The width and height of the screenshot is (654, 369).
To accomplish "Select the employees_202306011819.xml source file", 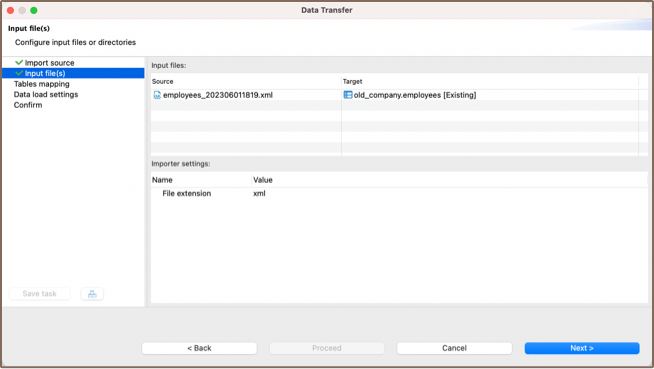I will pos(218,95).
